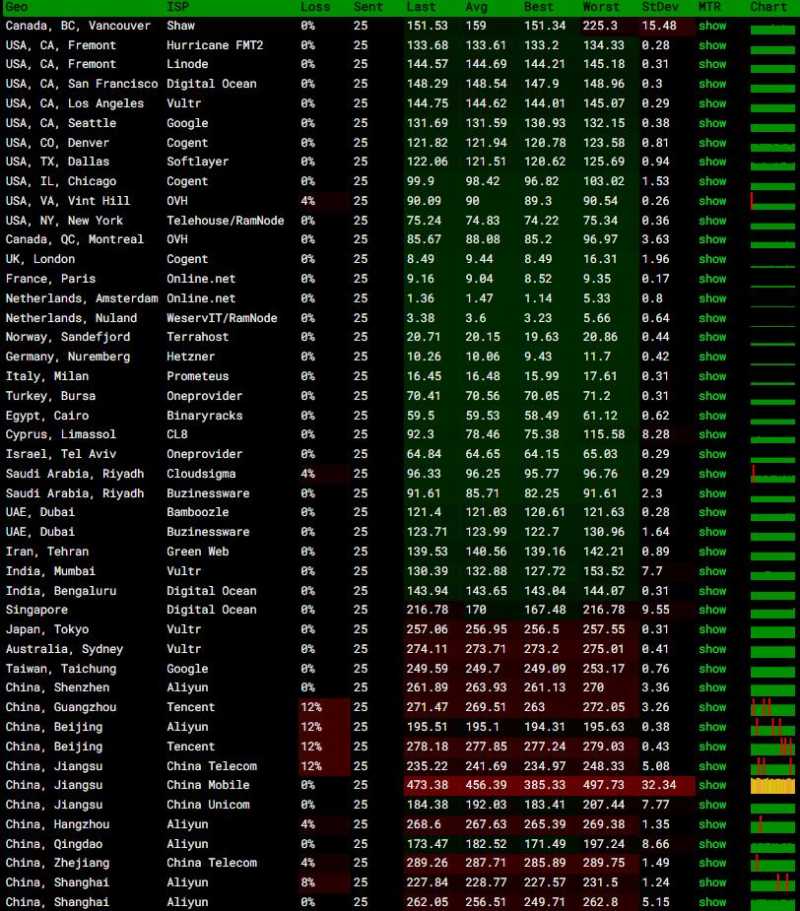
Task: Click the yellow chart for Jiangsu China Mobile
Action: point(773,786)
